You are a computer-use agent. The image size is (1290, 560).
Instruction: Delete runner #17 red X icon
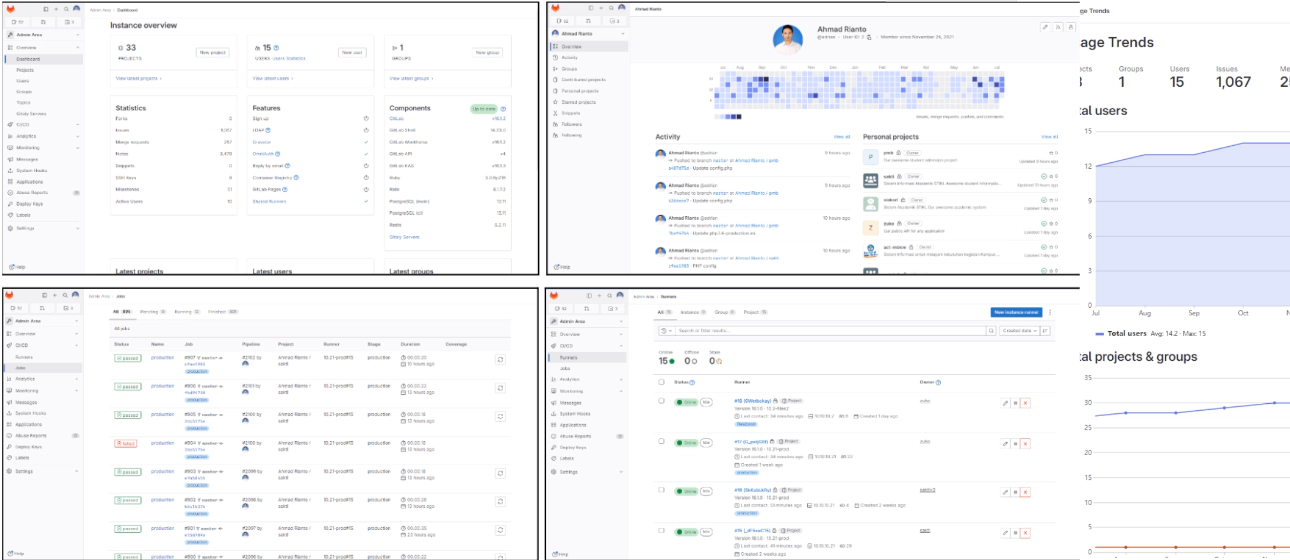click(1025, 443)
